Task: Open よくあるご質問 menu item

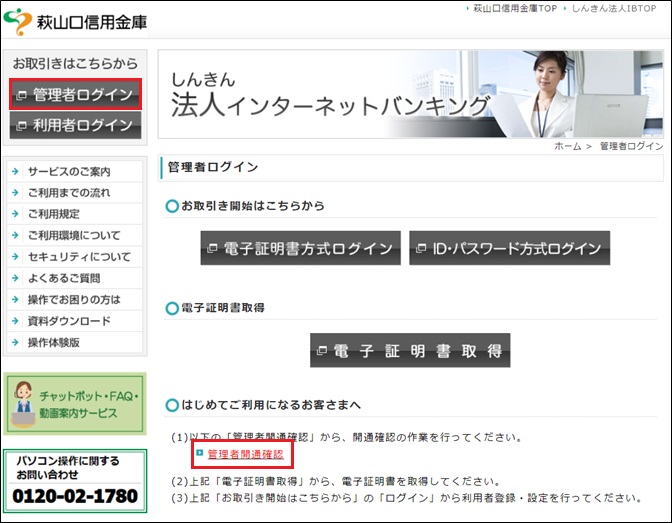Action: tap(64, 278)
